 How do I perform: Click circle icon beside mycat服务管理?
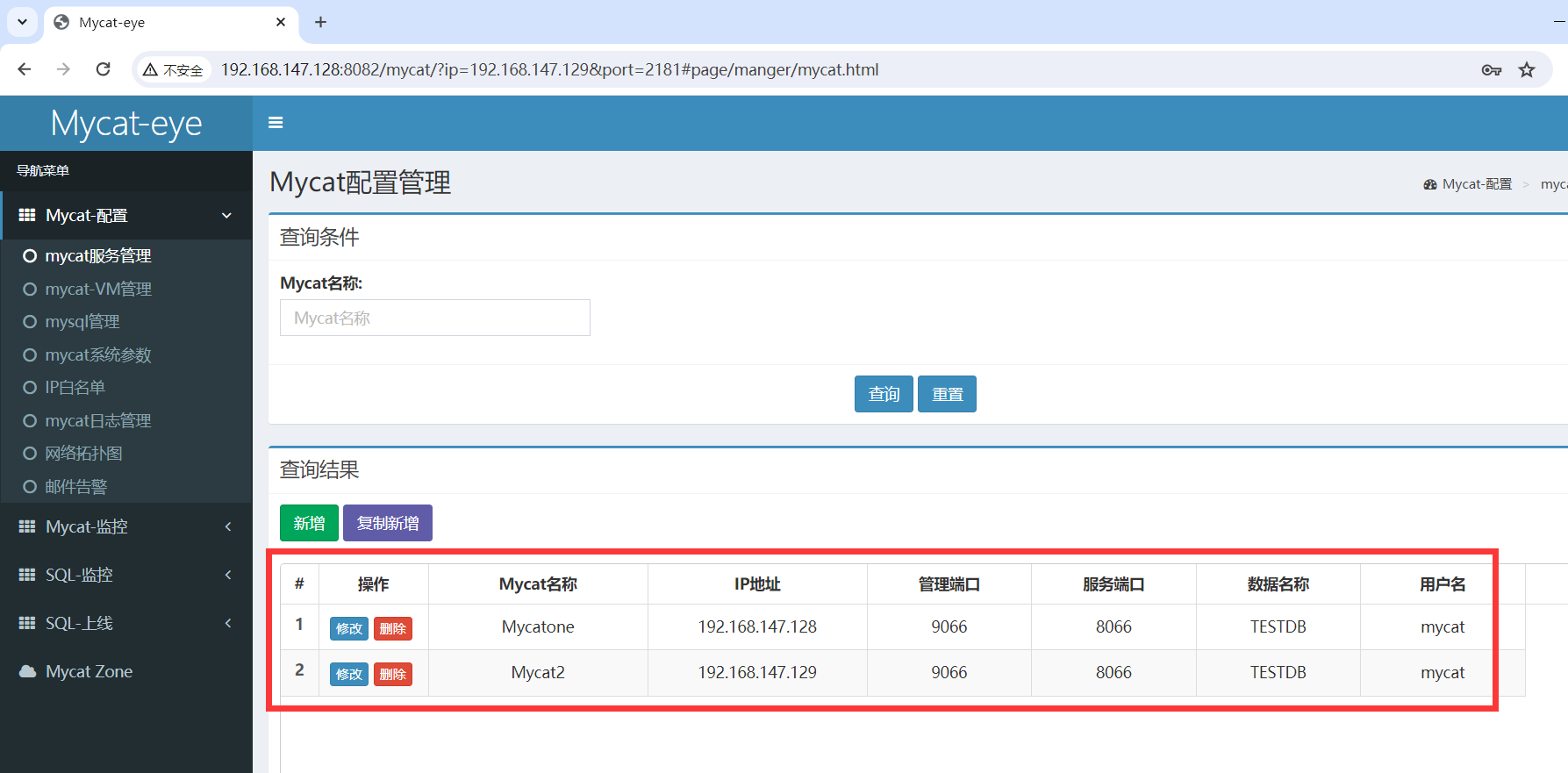point(30,256)
